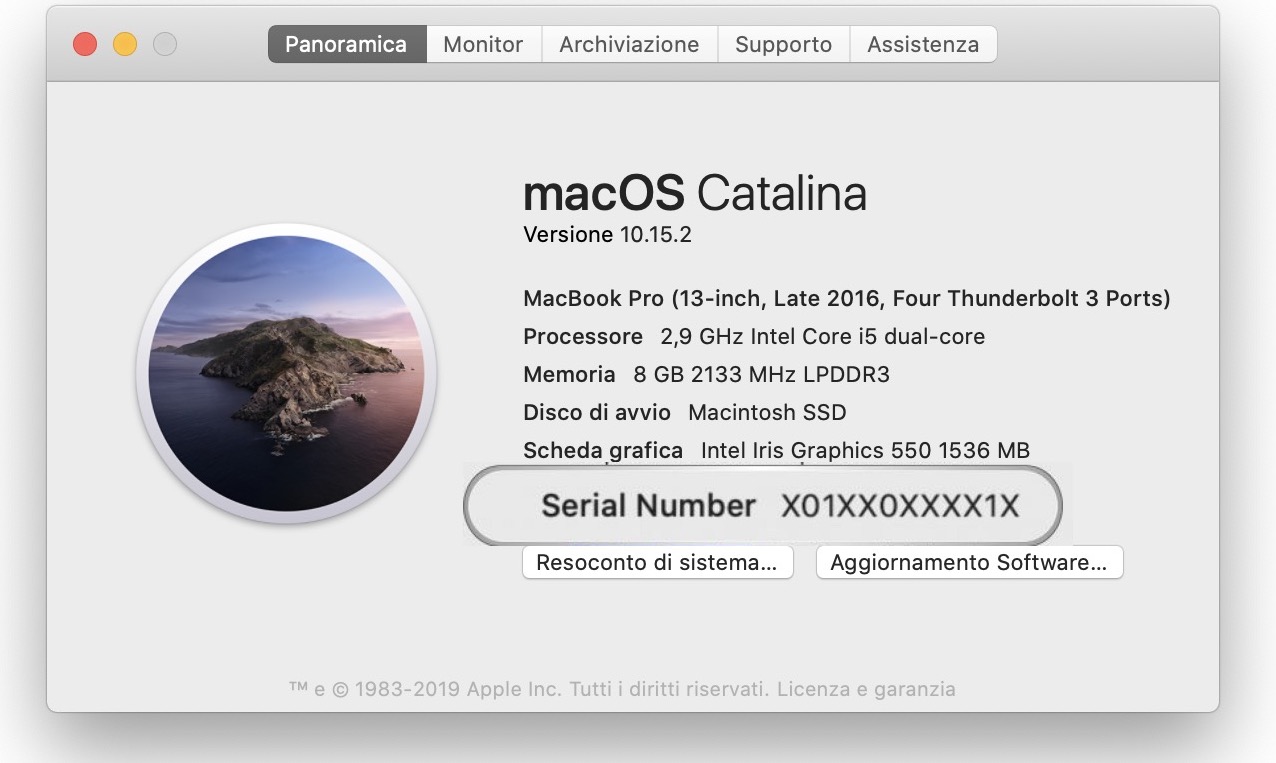Open the Archiviazione tab
The width and height of the screenshot is (1276, 763).
[x=628, y=44]
